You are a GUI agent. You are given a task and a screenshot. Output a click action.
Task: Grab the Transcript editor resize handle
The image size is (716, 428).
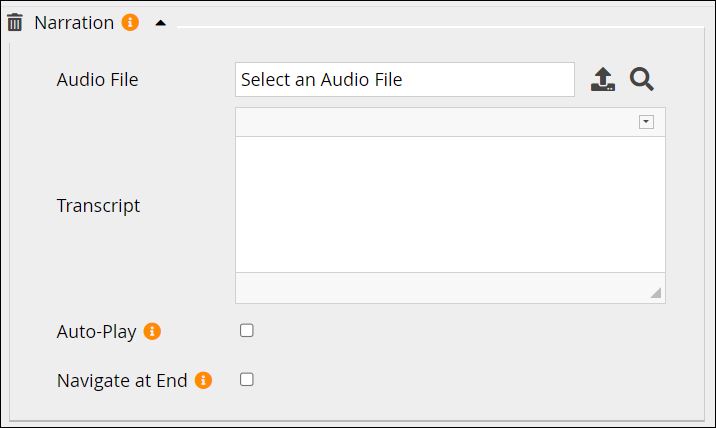(655, 292)
